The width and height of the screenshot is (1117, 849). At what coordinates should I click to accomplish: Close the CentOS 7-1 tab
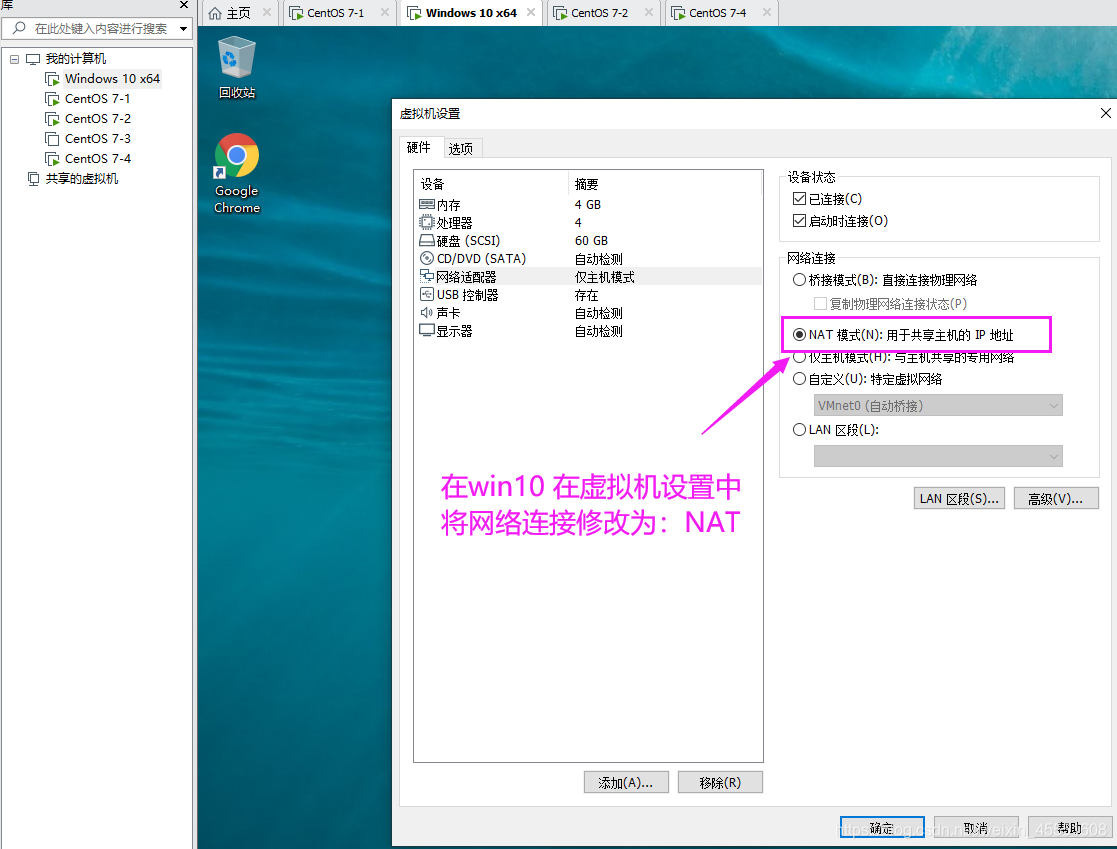click(x=385, y=12)
